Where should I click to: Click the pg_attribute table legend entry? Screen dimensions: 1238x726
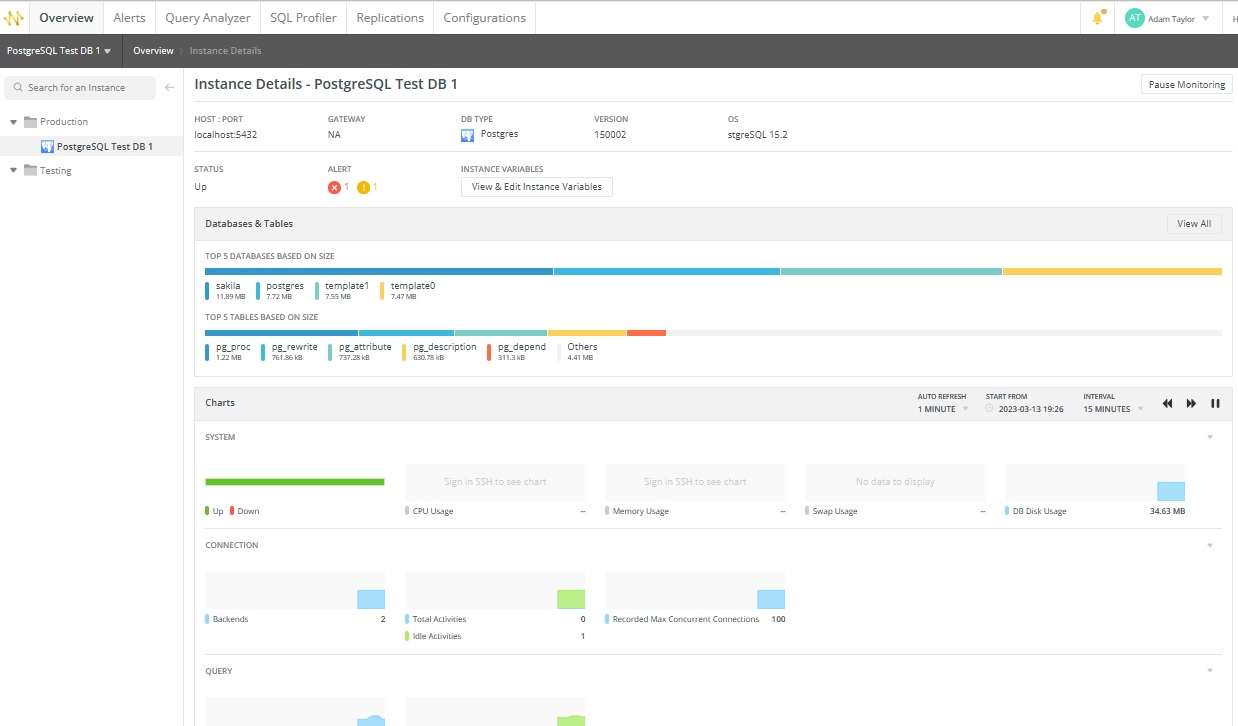point(360,352)
